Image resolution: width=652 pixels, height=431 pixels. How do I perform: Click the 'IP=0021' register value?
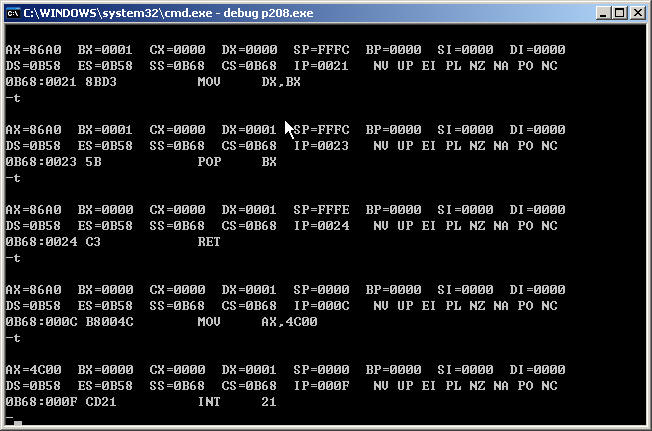pos(321,66)
